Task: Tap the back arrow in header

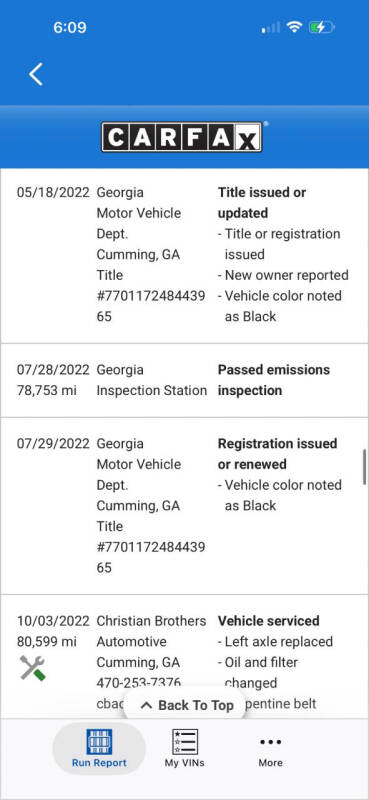Action: (36, 74)
